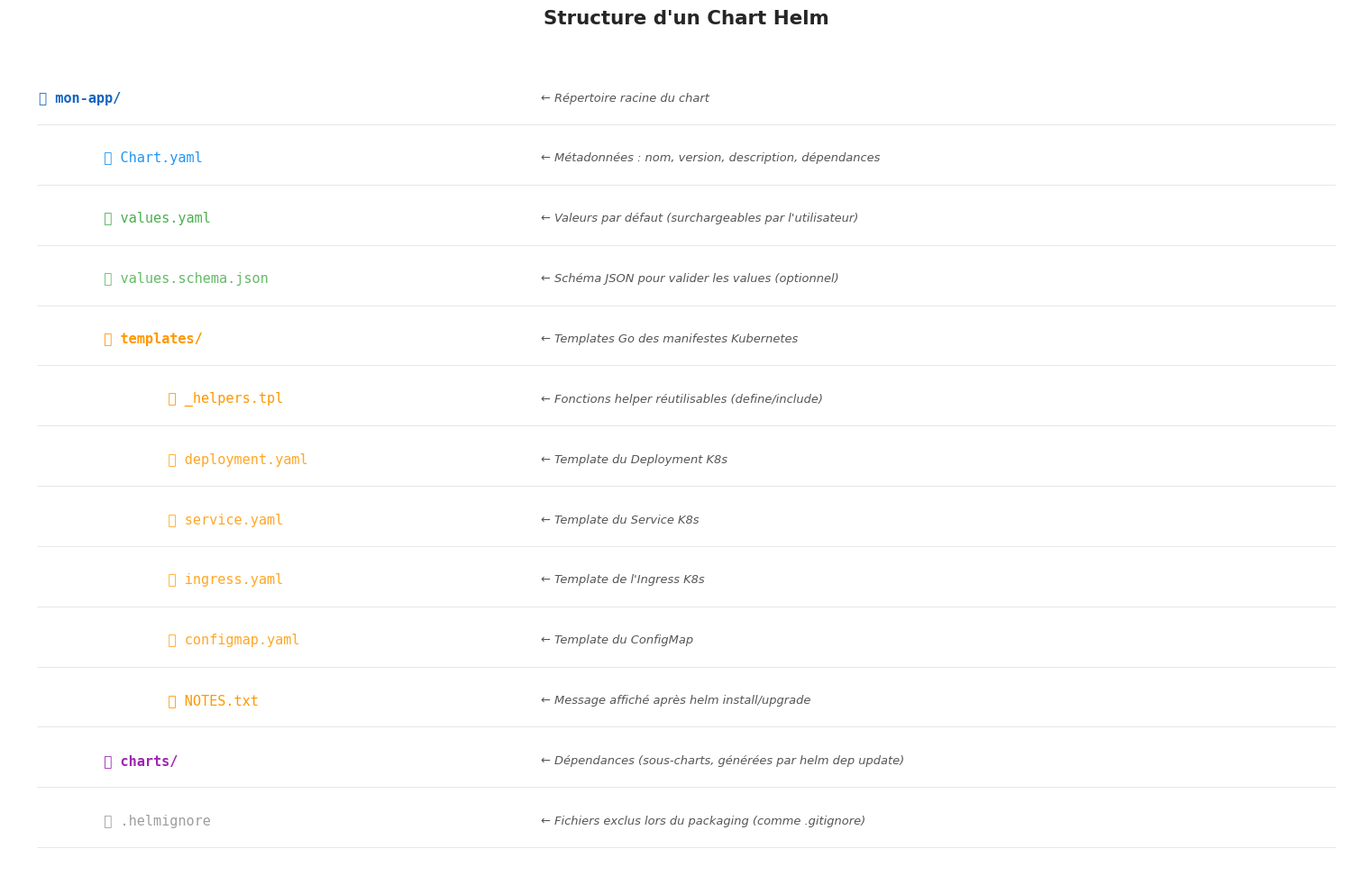Expand the charts/ folder label
1372x876 pixels.
point(149,762)
